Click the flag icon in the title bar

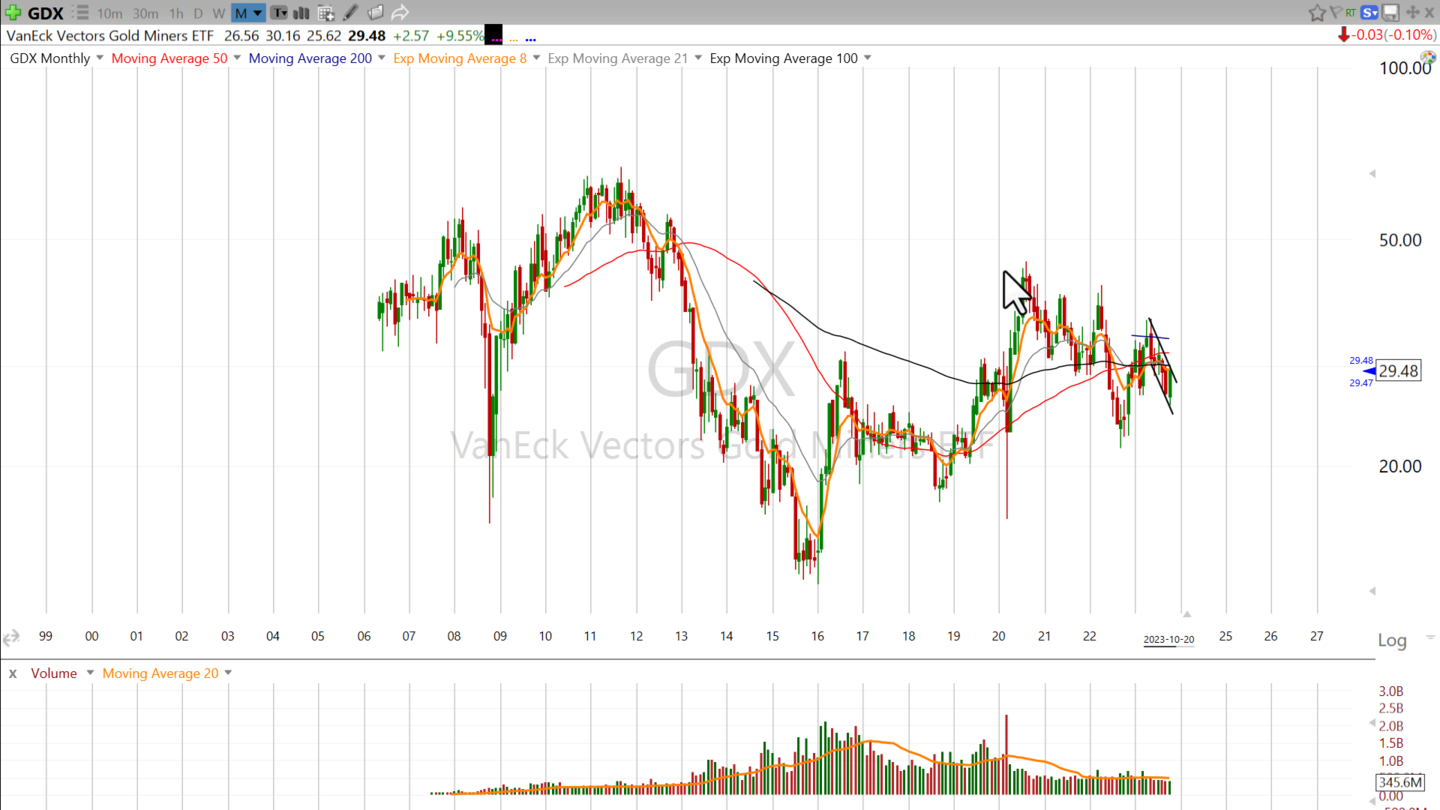tap(1336, 13)
